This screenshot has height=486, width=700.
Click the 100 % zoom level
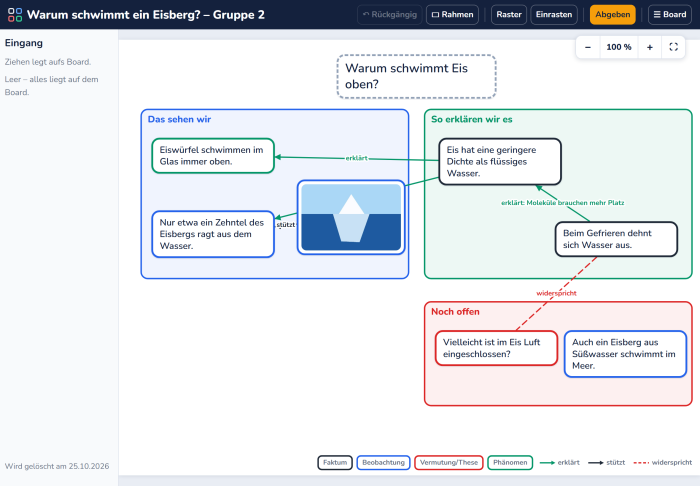[x=619, y=47]
